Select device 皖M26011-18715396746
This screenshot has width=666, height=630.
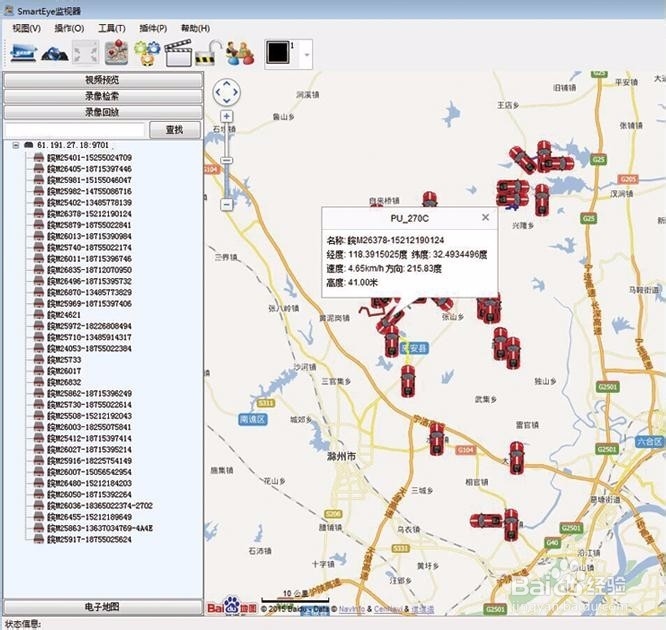(x=89, y=259)
